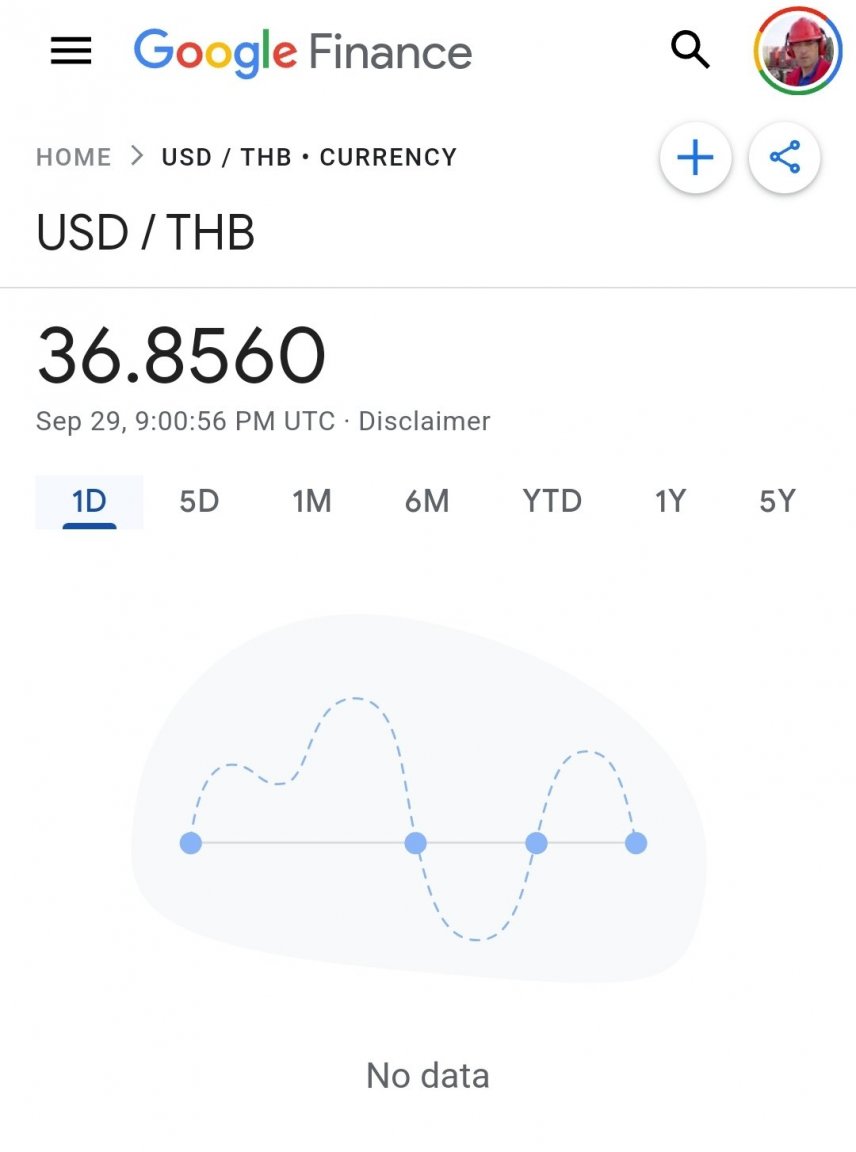
Task: Click the USD / THB page heading
Action: [x=145, y=233]
